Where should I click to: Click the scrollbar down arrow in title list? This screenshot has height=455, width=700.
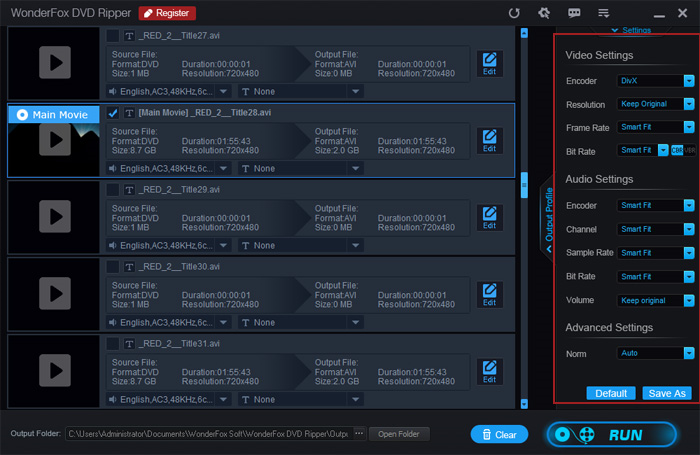coord(524,404)
